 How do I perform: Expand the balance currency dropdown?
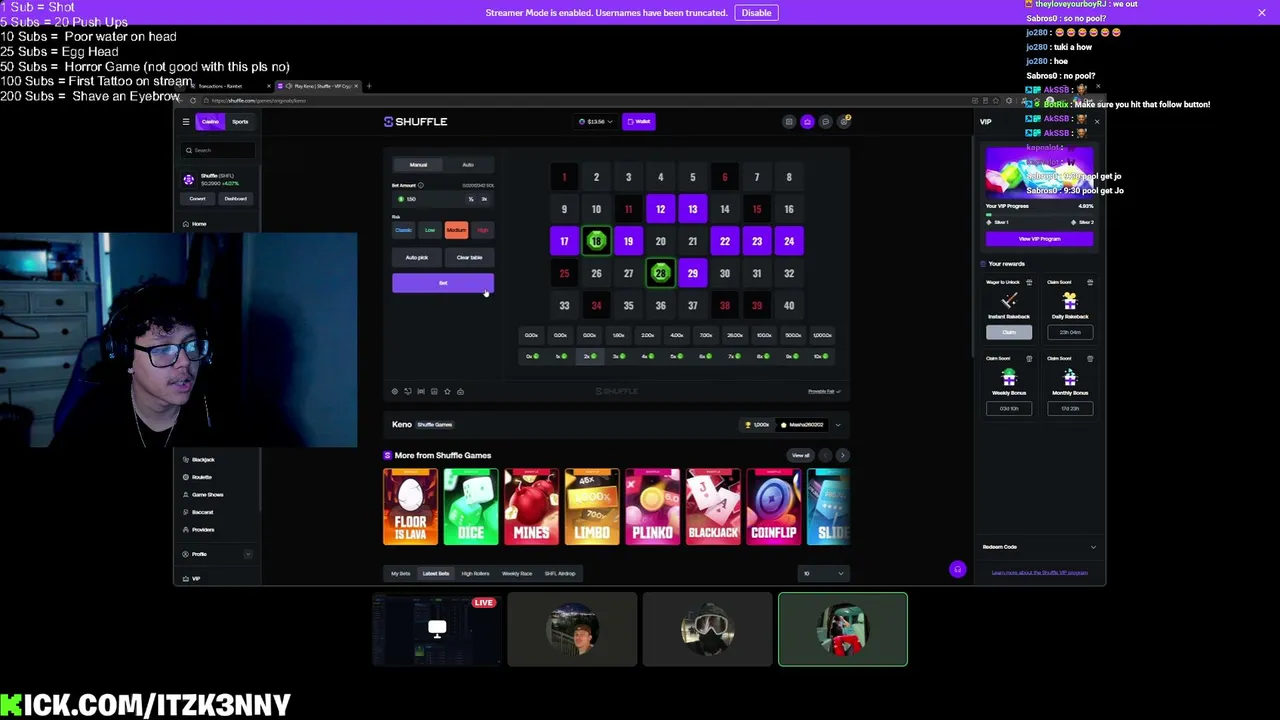click(x=595, y=122)
